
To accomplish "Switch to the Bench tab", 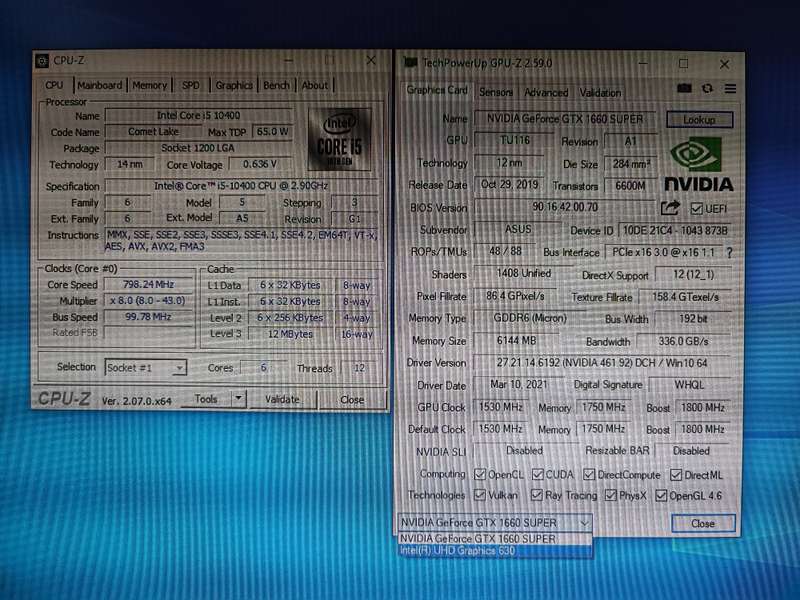I will pos(277,85).
